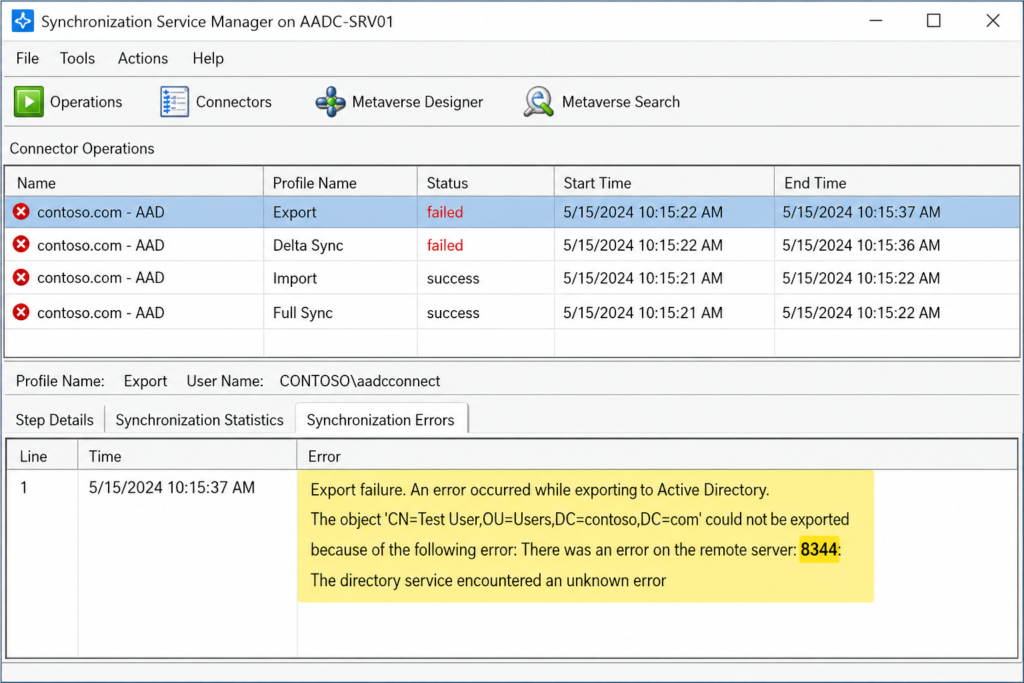
Task: Open the Connectors icon
Action: click(x=174, y=102)
